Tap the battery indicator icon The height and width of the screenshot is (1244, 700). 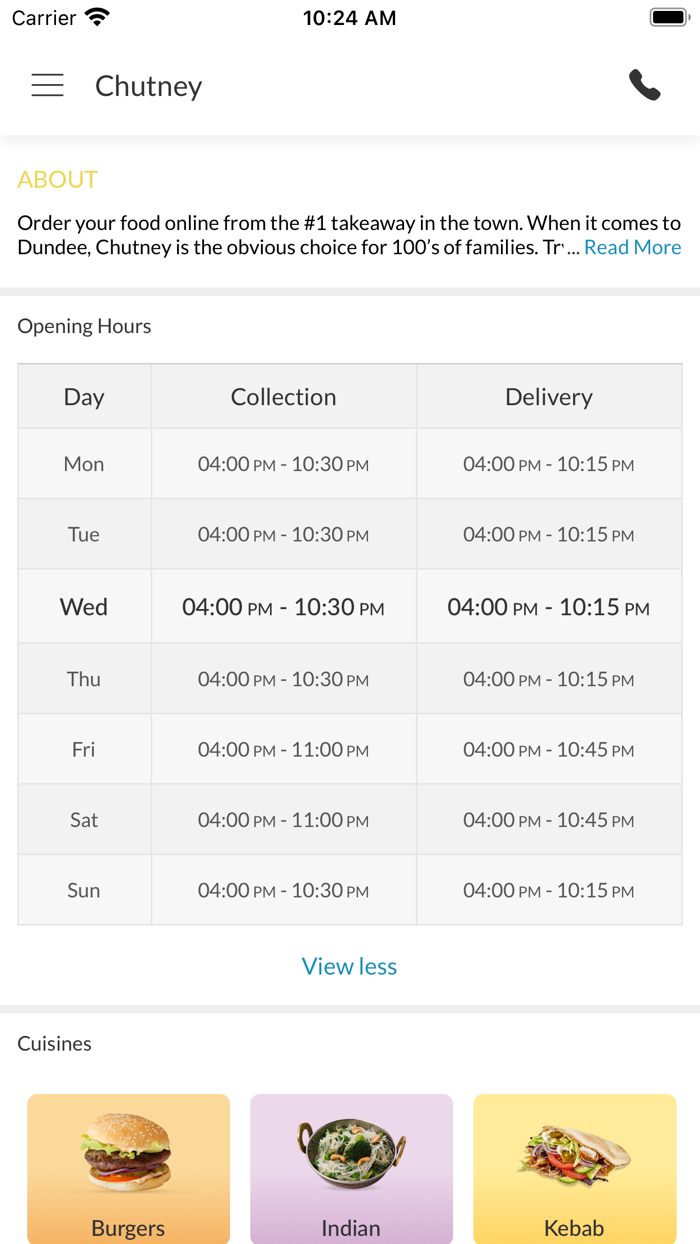669,17
